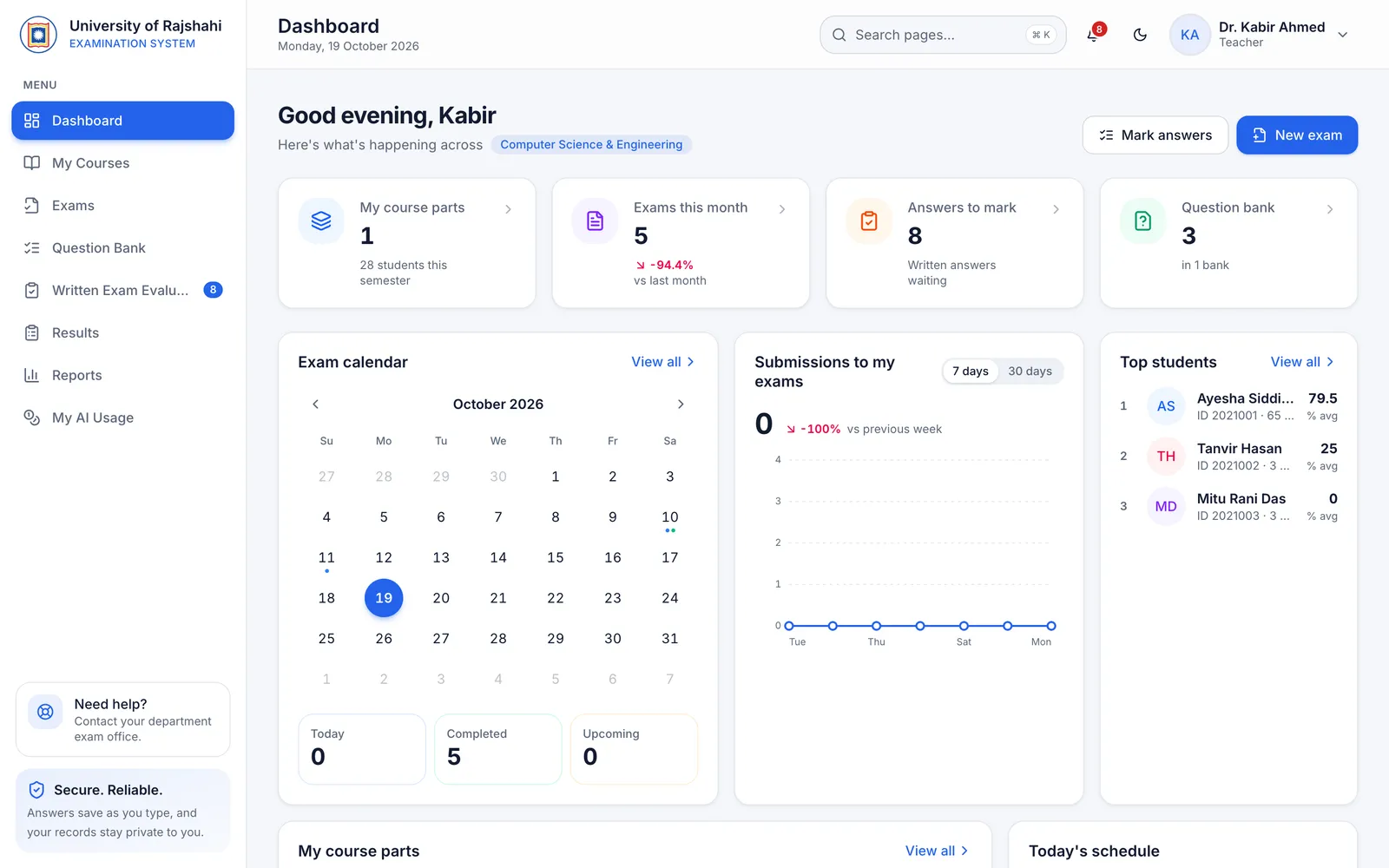Switch submissions chart to 7 days
This screenshot has height=868, width=1389.
pos(971,372)
